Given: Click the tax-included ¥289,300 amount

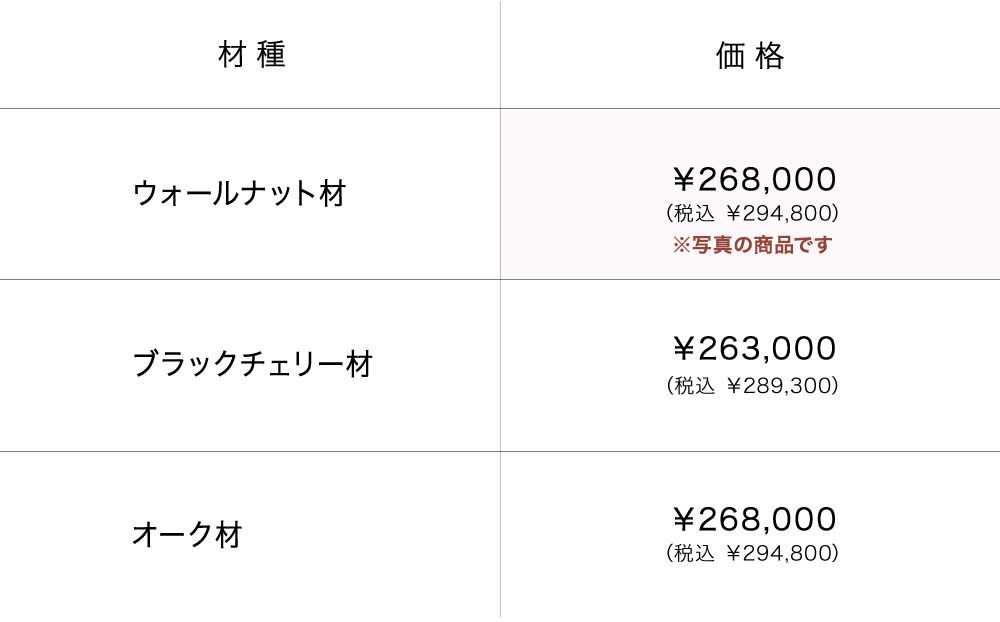Looking at the screenshot, I should coord(782,385).
